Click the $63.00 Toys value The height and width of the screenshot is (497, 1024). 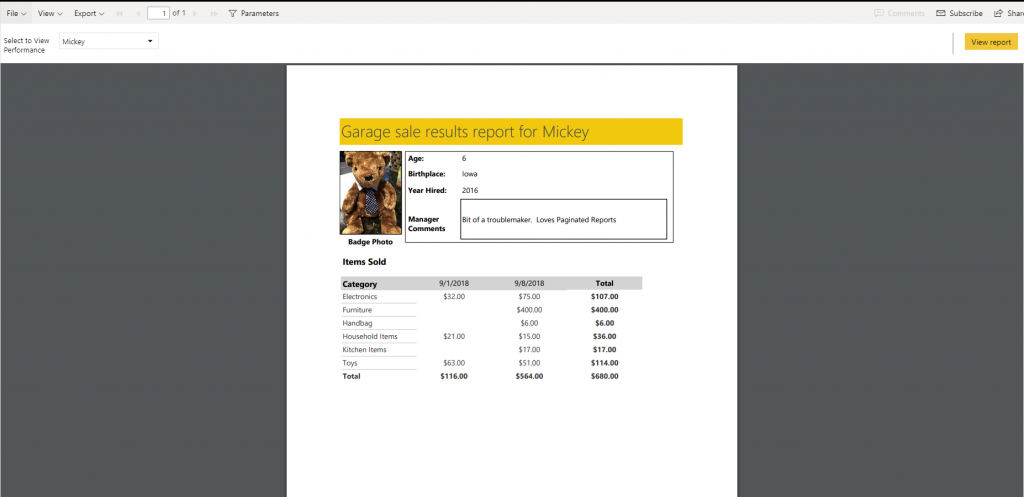coord(454,362)
